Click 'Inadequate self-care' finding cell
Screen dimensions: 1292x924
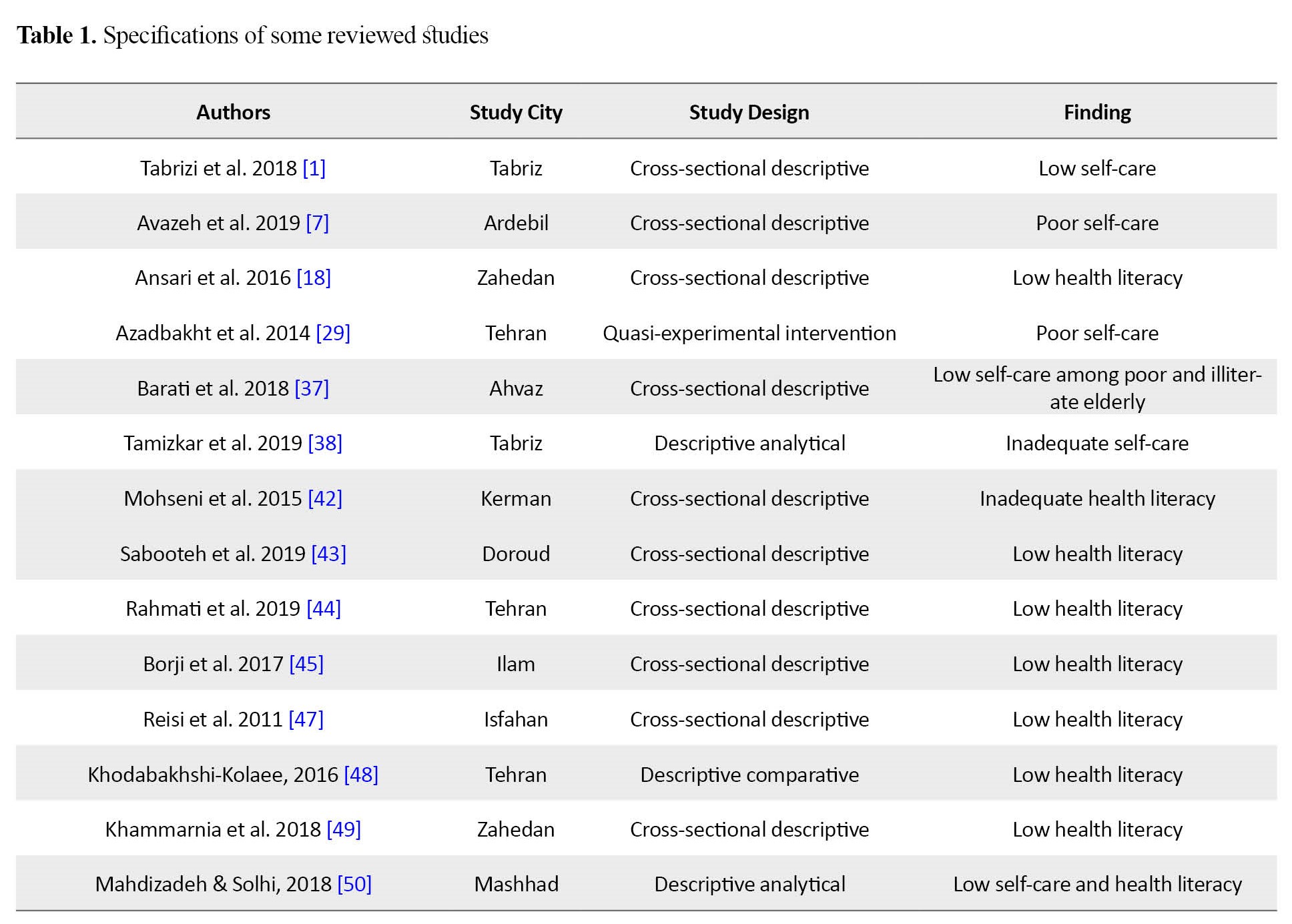[x=1097, y=443]
